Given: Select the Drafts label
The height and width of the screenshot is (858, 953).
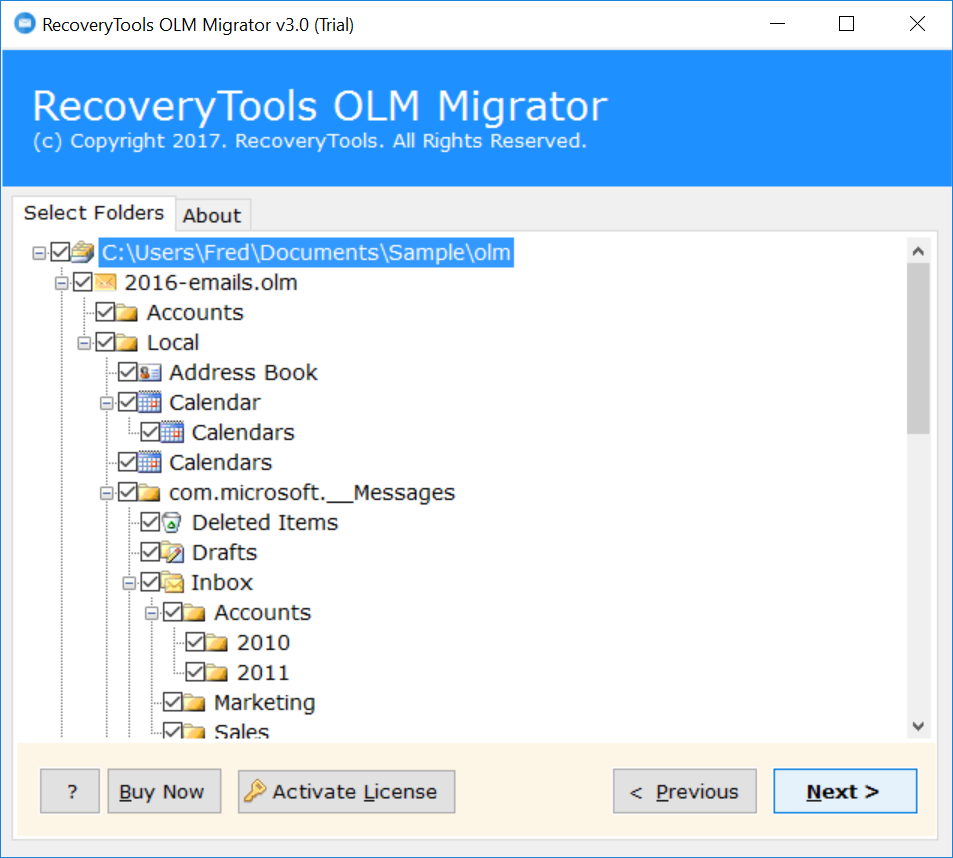Looking at the screenshot, I should [224, 552].
